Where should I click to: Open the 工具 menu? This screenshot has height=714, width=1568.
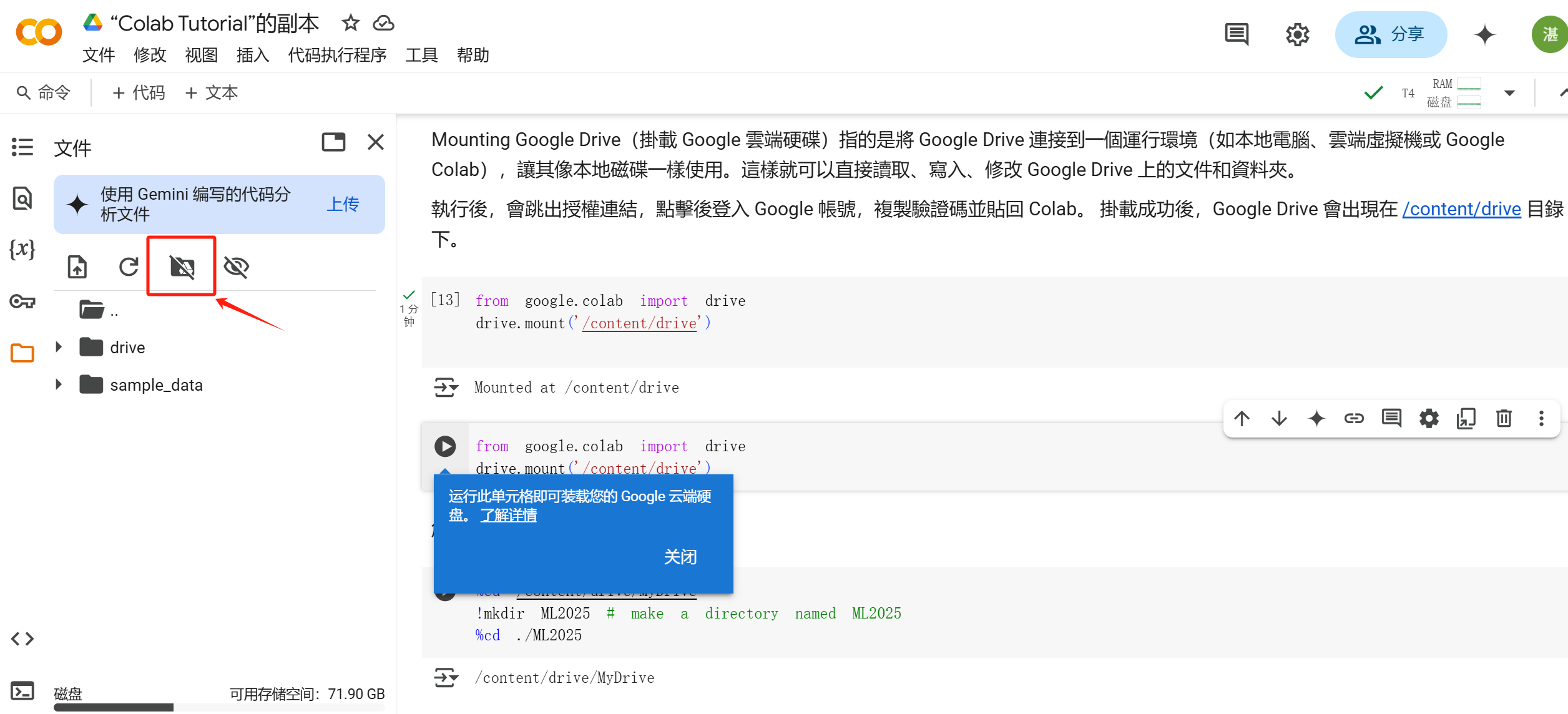click(421, 56)
